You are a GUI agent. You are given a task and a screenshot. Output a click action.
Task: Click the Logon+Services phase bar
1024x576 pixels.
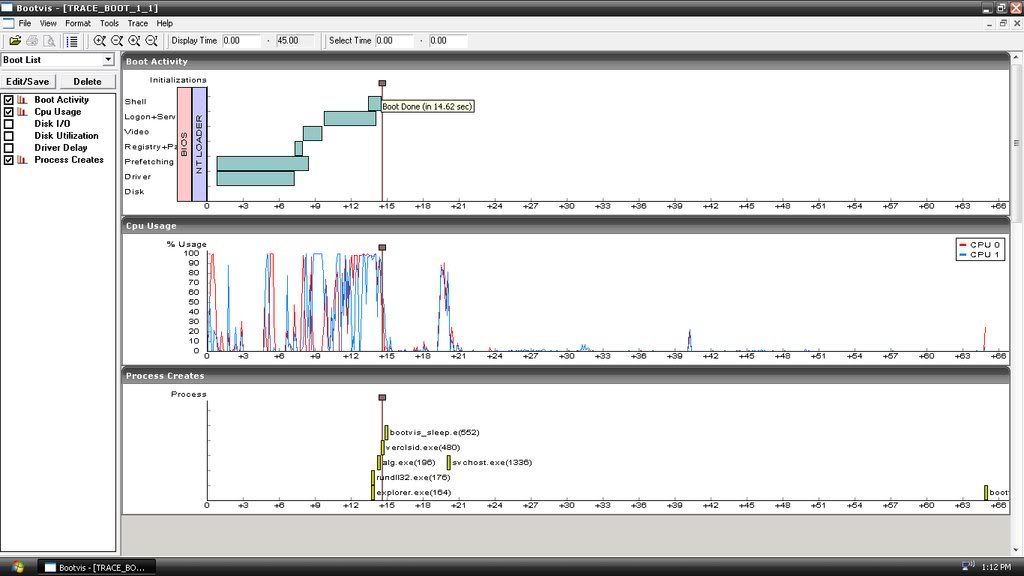coord(350,118)
